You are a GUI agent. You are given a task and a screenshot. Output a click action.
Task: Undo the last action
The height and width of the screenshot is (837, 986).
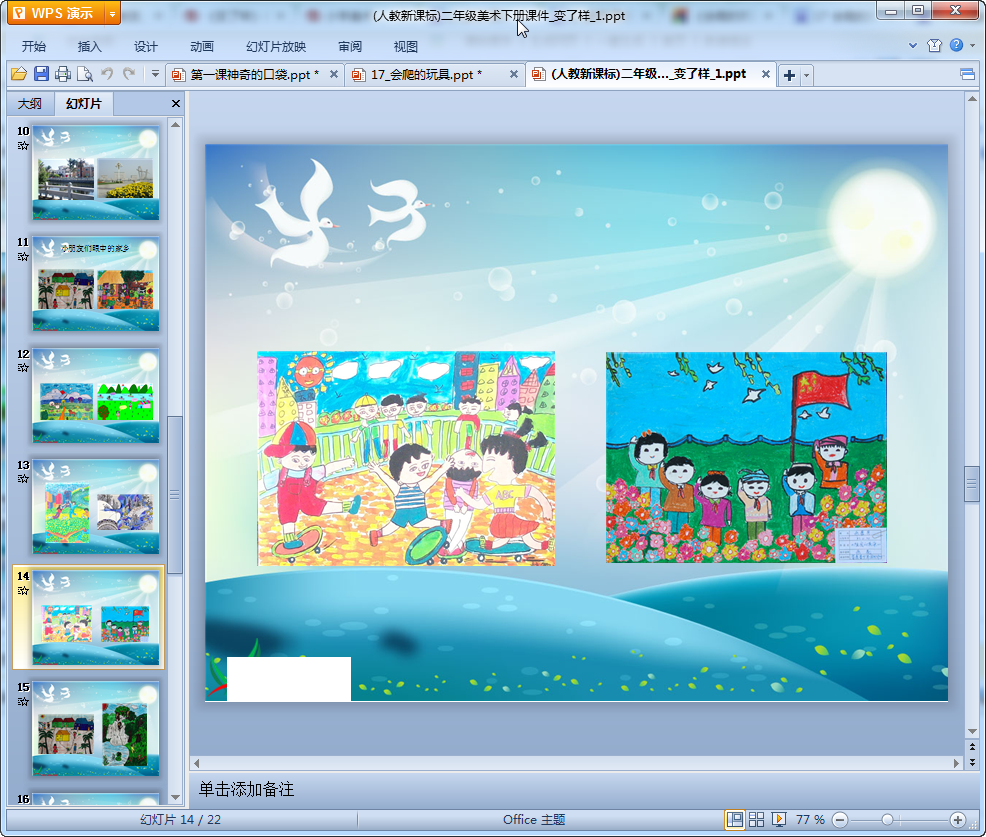(108, 74)
